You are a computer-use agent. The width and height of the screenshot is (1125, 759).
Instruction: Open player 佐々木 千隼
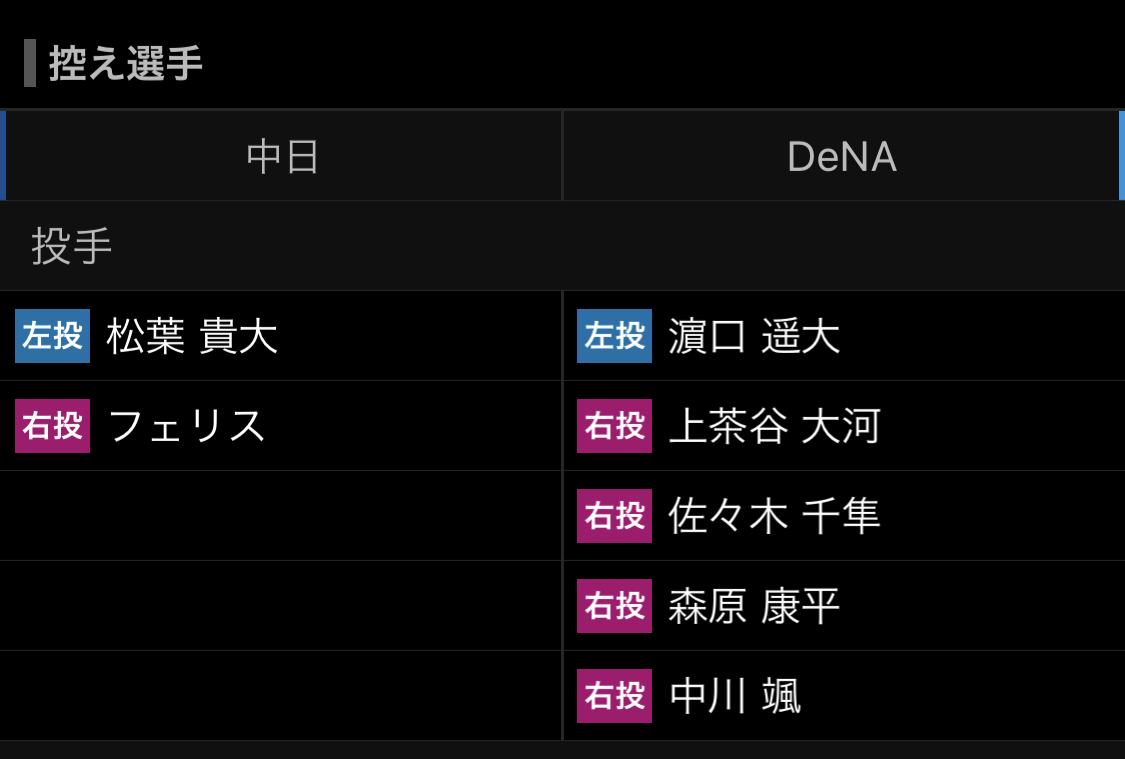(774, 516)
